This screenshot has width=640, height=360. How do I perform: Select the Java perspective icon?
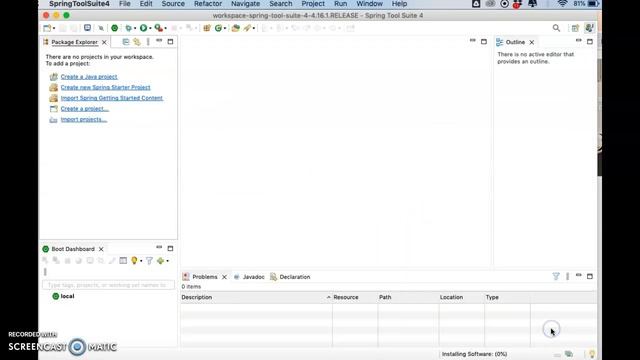click(589, 28)
